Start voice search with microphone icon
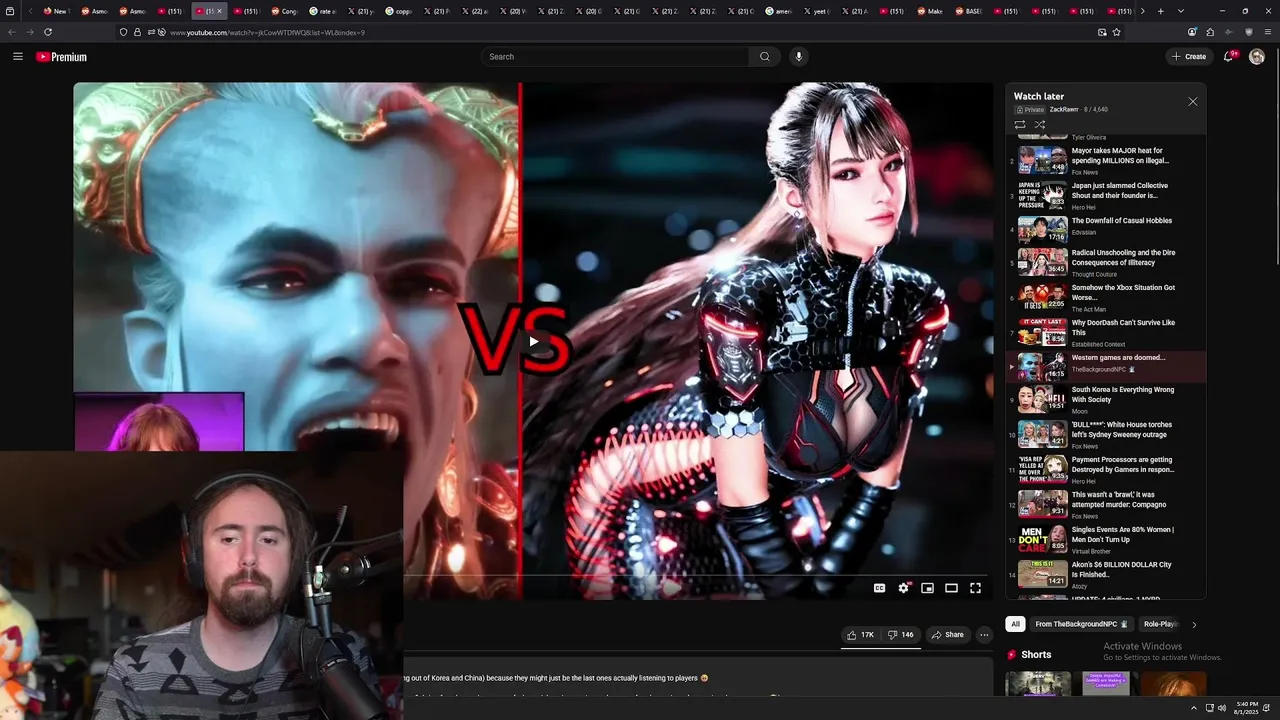Screen dimensions: 1280x720 798,57
